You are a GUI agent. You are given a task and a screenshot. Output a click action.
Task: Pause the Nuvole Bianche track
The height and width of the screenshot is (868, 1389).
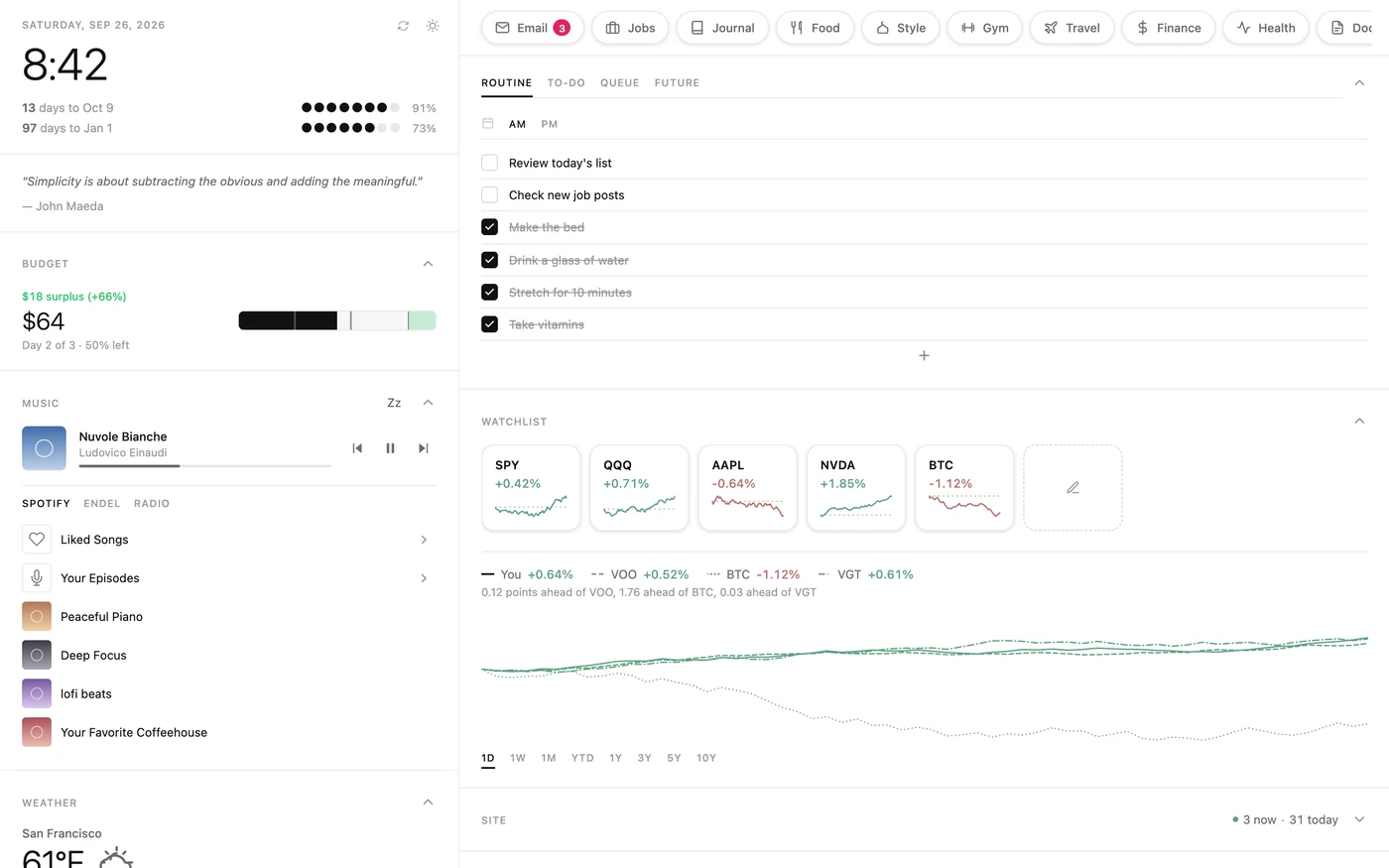pyautogui.click(x=390, y=448)
